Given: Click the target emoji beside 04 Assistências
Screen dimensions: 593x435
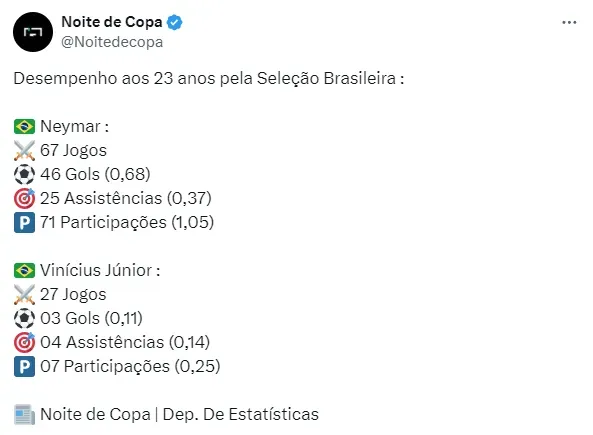Looking at the screenshot, I should 24,342.
